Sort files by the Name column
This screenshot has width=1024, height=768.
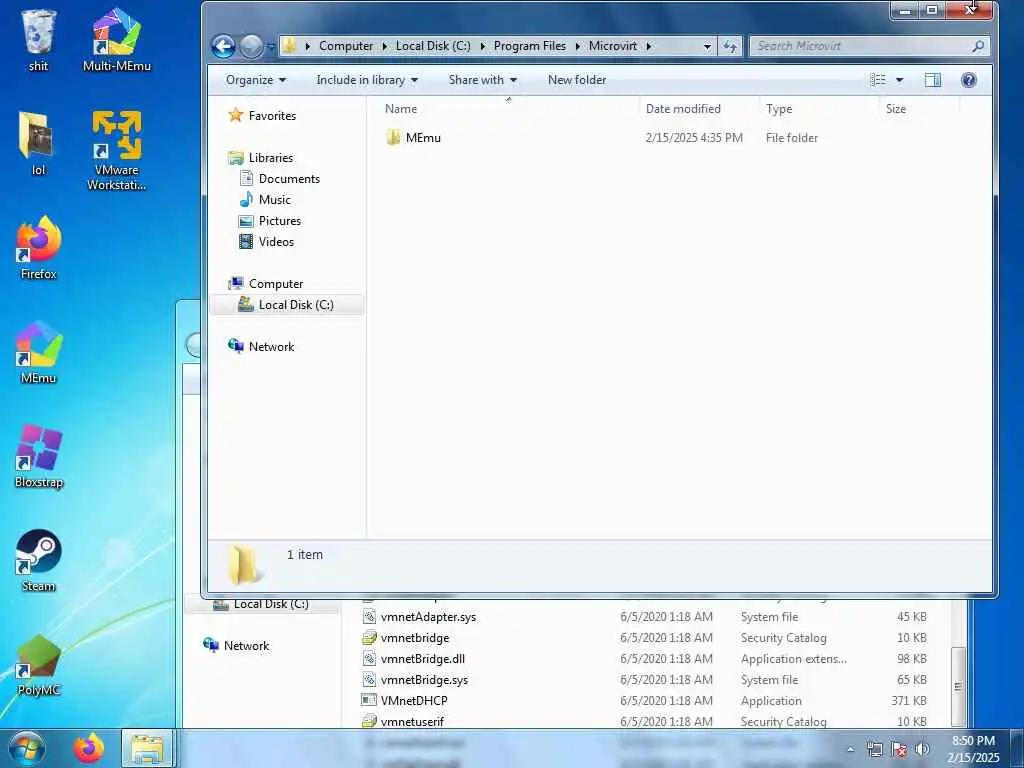coord(509,109)
